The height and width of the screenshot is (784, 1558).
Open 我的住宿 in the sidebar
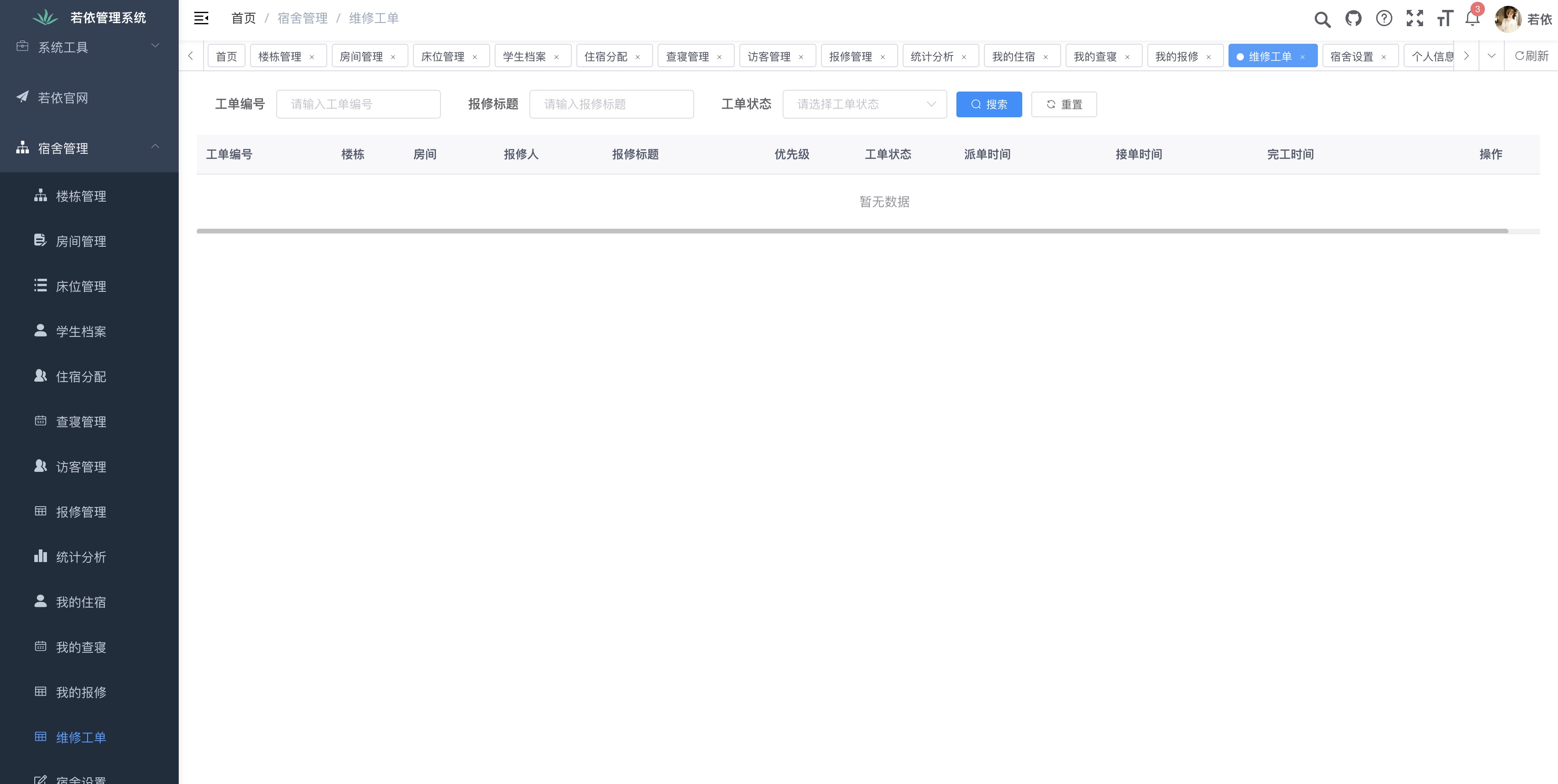pos(89,601)
